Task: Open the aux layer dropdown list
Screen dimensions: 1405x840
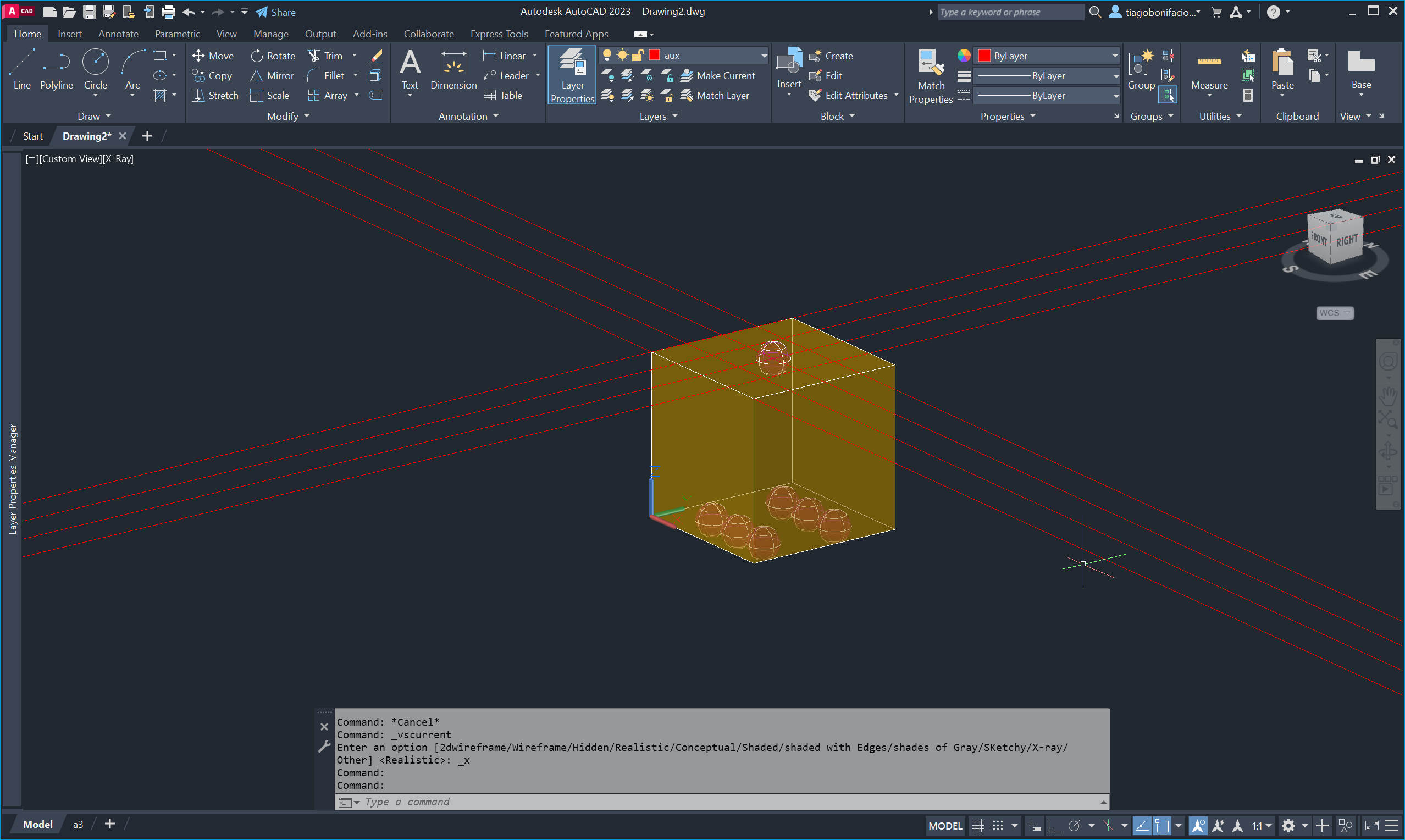Action: click(x=764, y=55)
